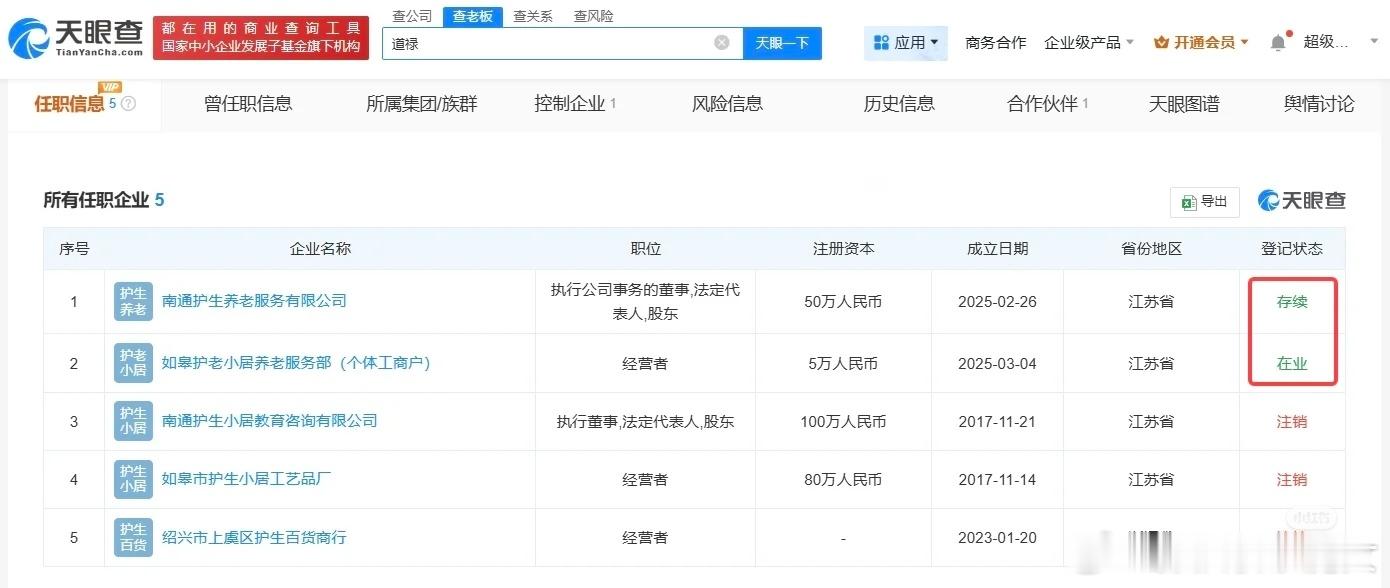Image resolution: width=1390 pixels, height=588 pixels.
Task: Expand the 企业级产品 menu
Action: [1089, 42]
